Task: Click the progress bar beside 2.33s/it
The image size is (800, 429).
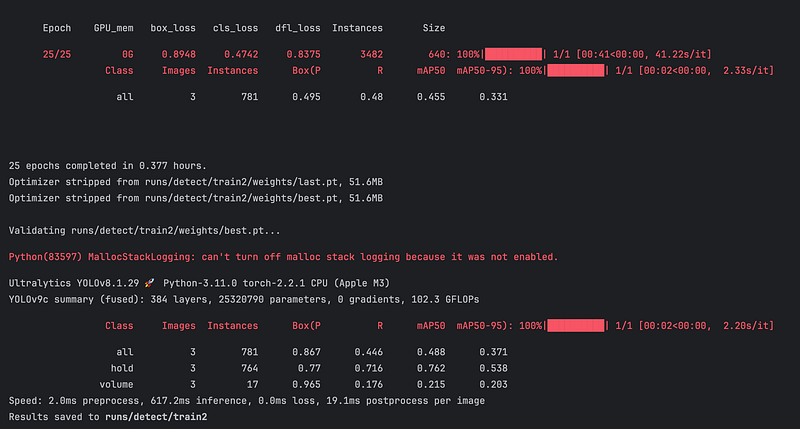Action: click(x=576, y=70)
